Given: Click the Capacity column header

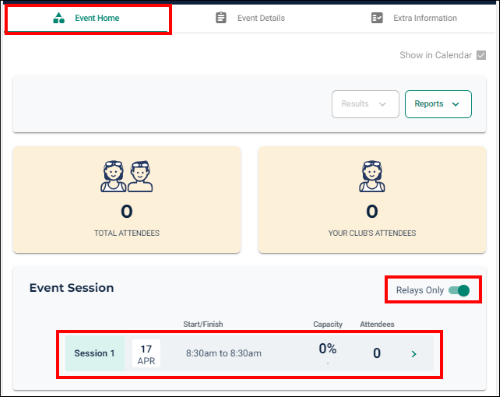Looking at the screenshot, I should tap(328, 324).
